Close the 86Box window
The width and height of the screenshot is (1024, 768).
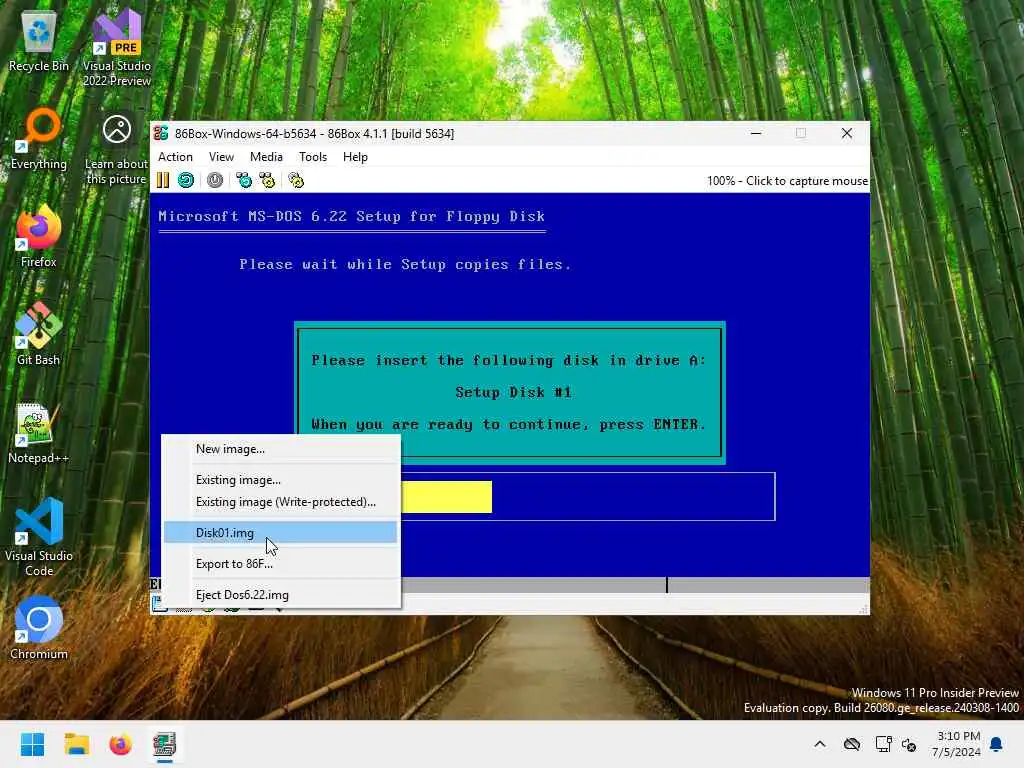tap(847, 133)
